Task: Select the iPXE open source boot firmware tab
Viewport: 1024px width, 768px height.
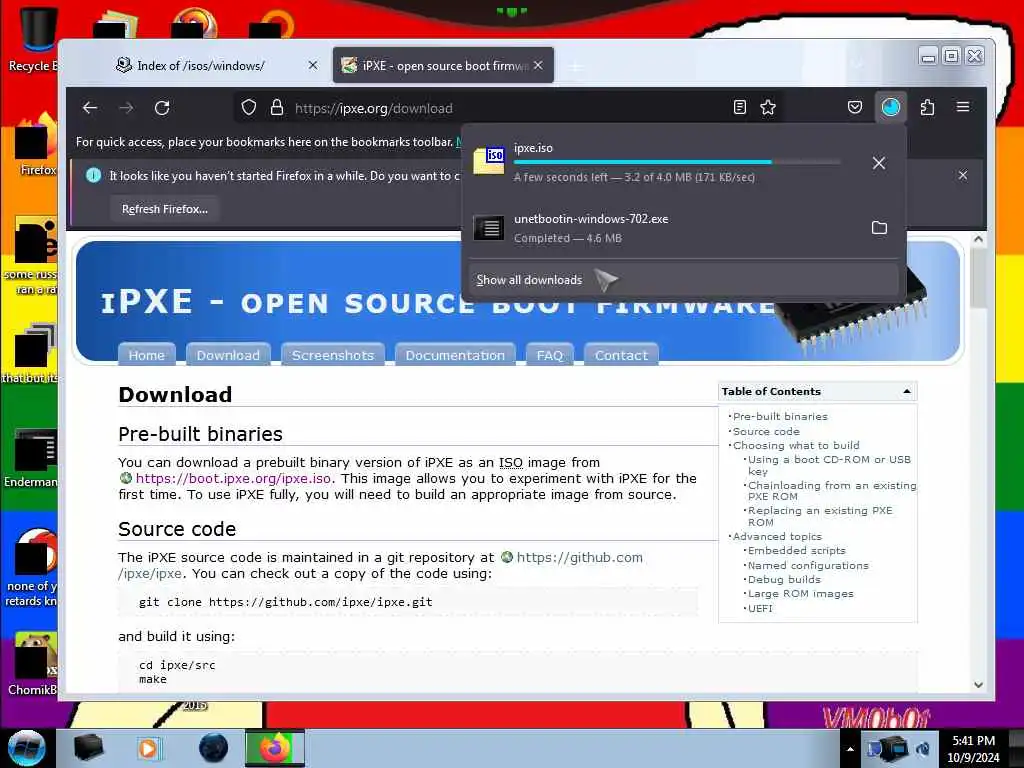Action: 443,65
